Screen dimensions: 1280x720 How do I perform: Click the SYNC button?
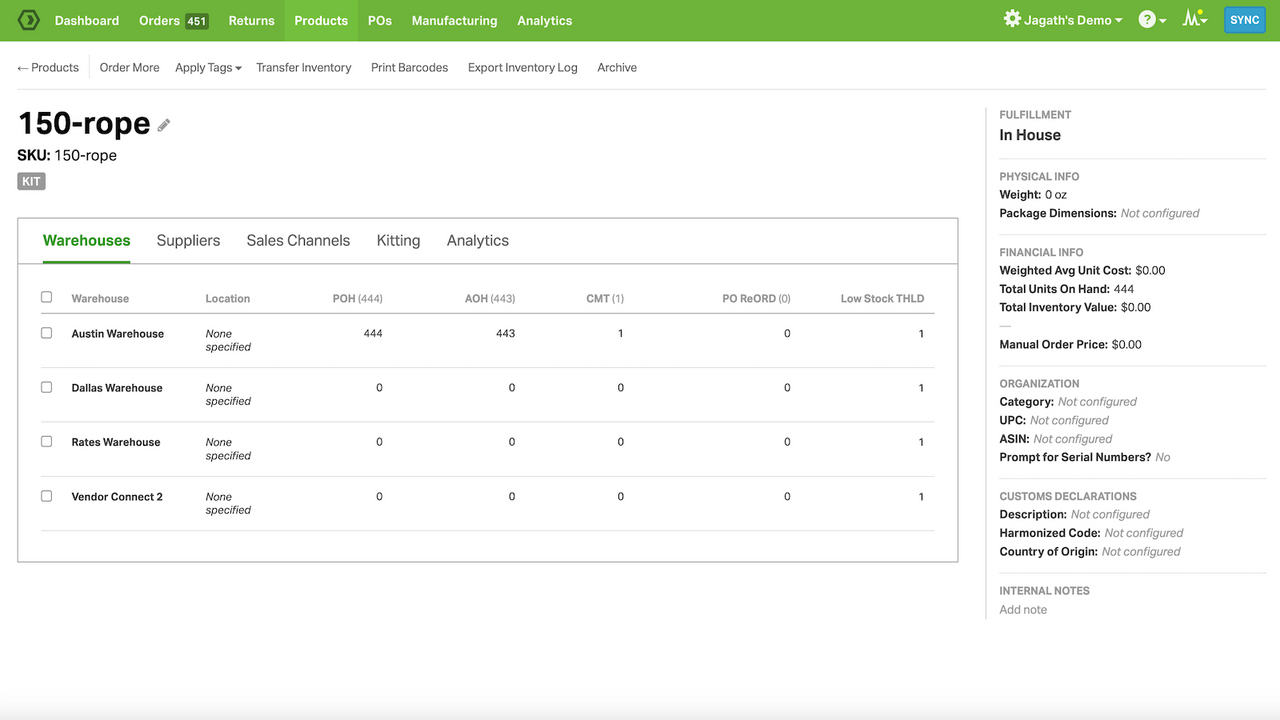click(1245, 20)
